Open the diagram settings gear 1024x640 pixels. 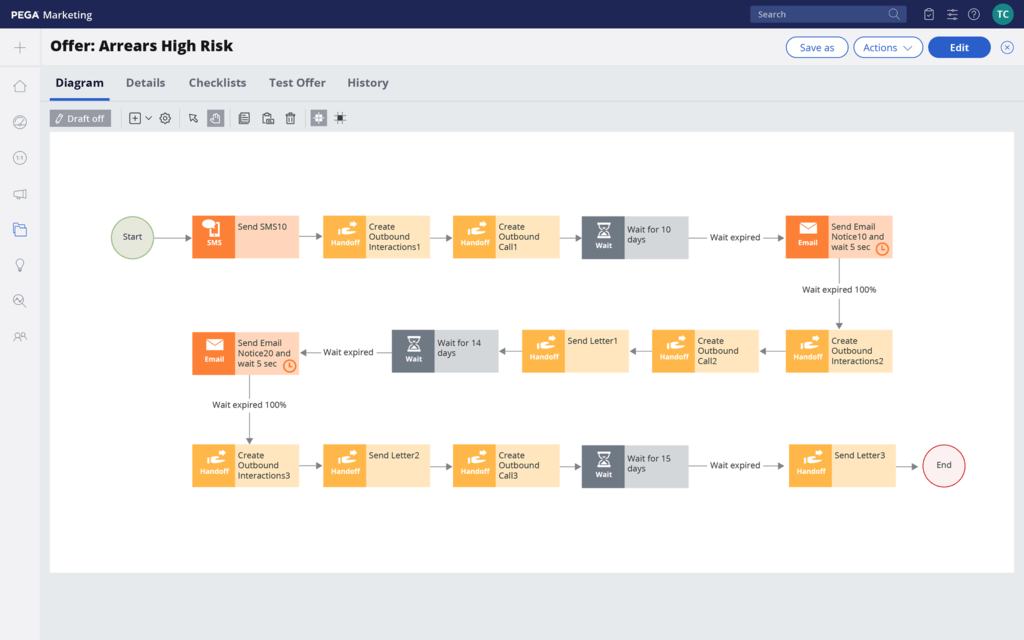(x=165, y=118)
